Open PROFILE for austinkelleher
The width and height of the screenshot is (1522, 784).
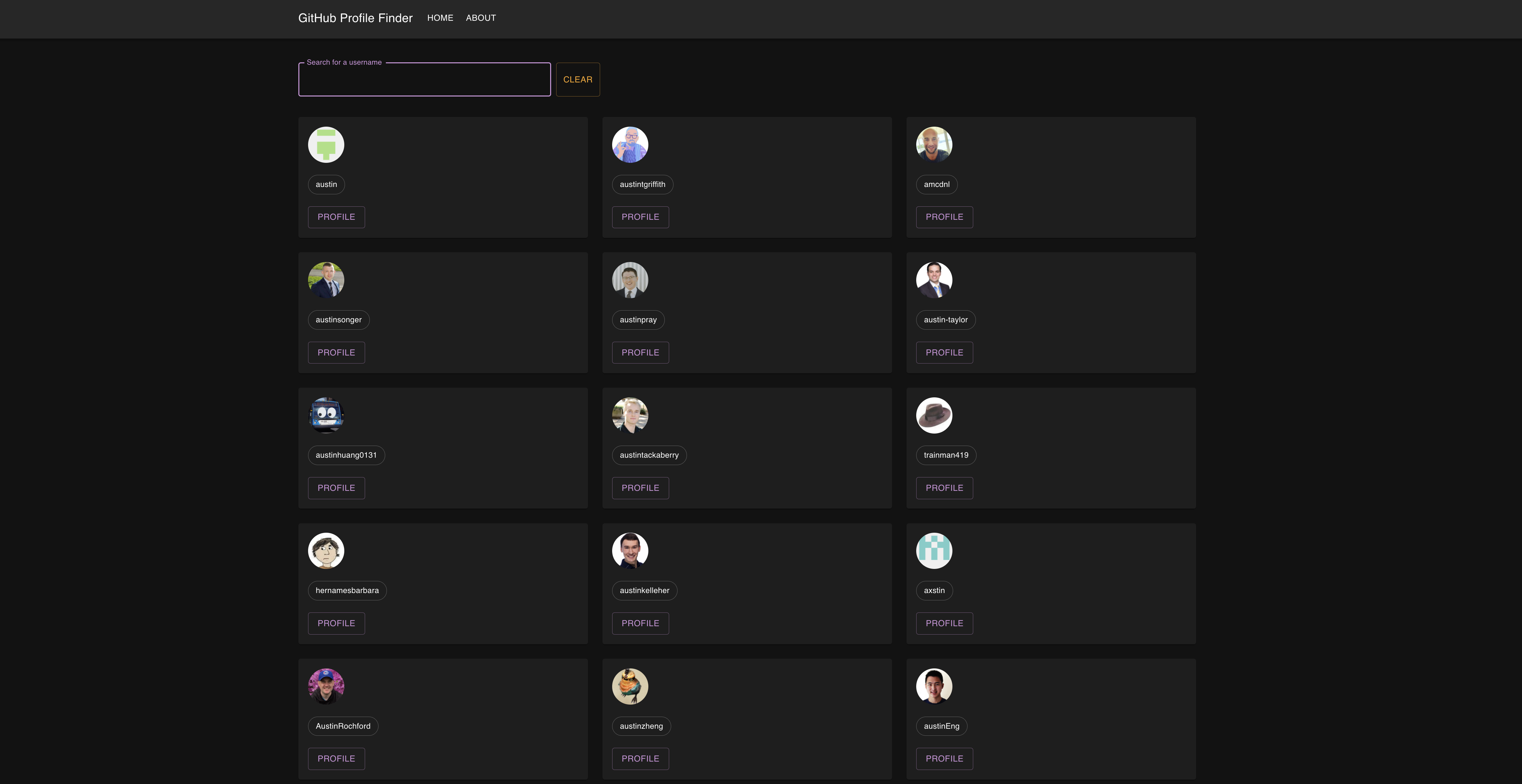tap(640, 624)
